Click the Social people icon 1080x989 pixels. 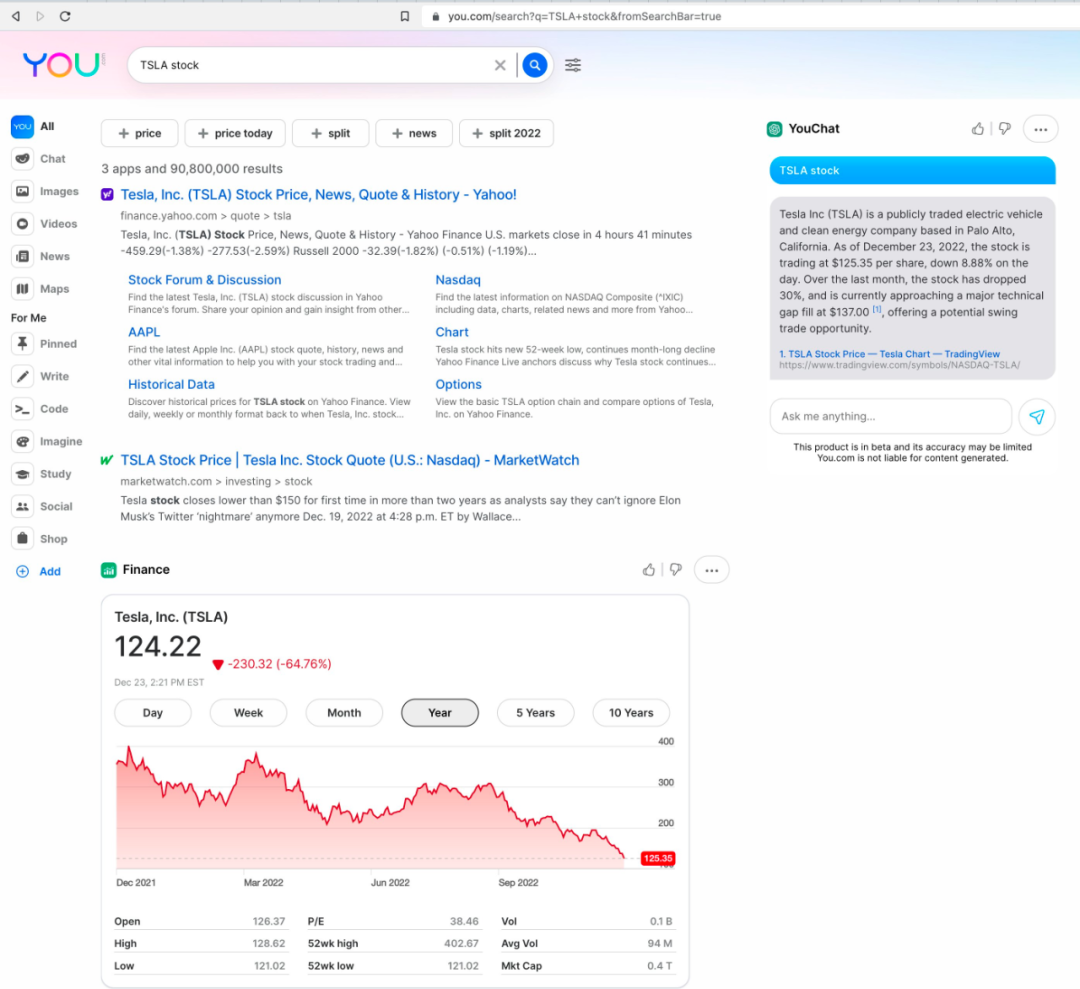click(22, 506)
